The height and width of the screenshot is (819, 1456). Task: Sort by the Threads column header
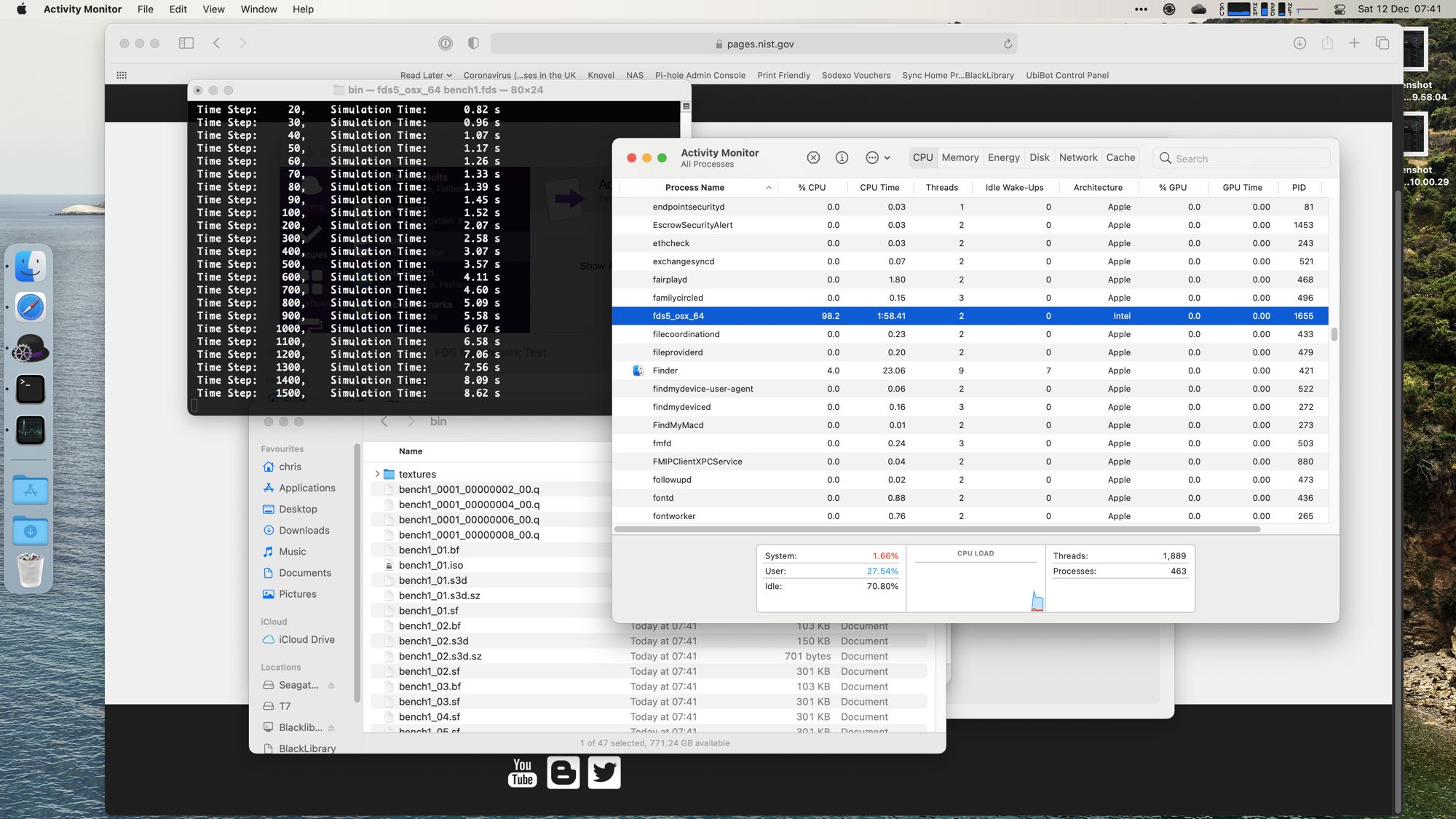tap(941, 187)
